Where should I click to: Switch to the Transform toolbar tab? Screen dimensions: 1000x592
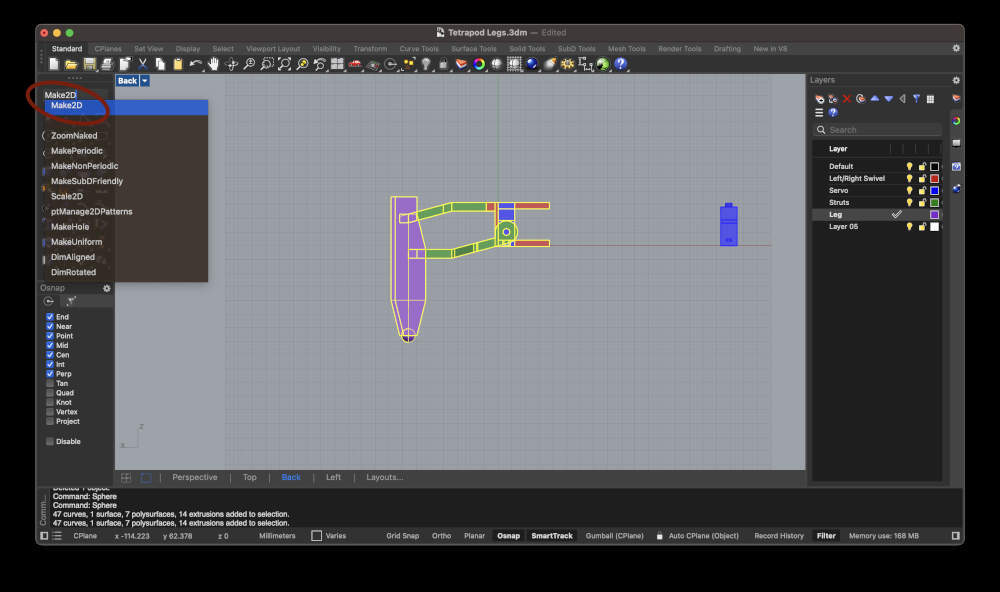[x=370, y=49]
